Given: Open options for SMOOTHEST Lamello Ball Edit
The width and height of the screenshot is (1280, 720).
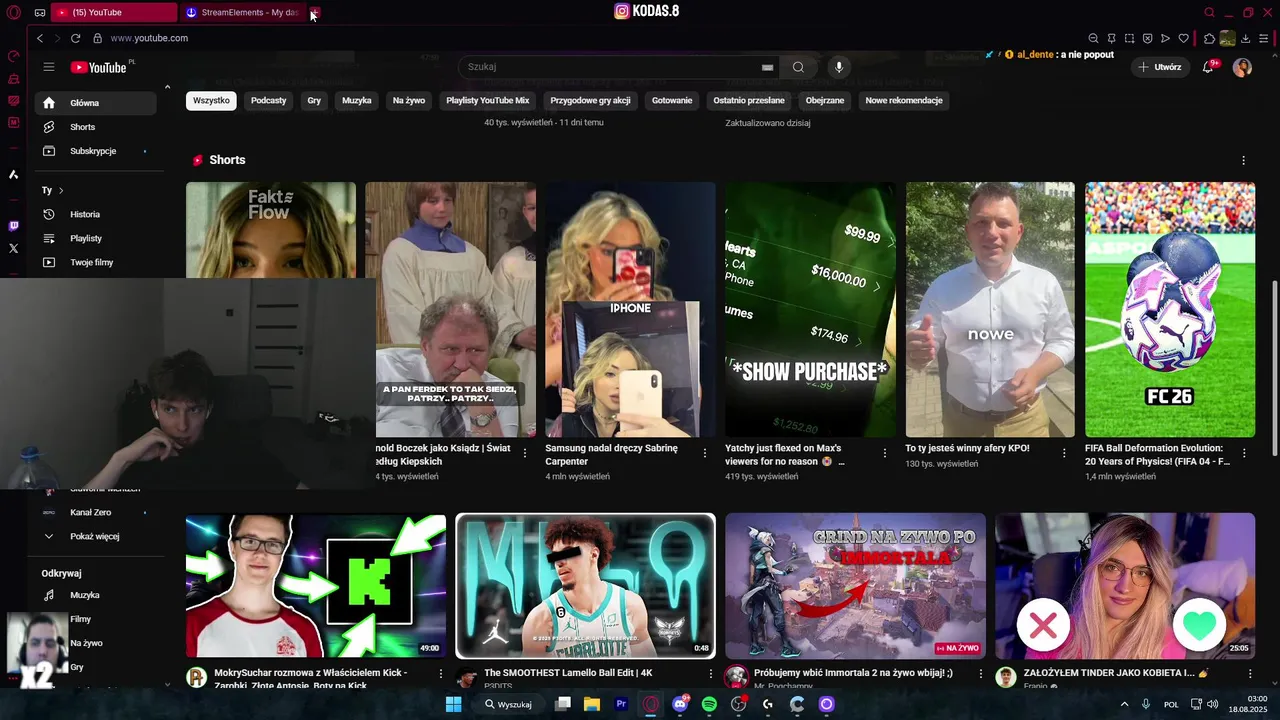Looking at the screenshot, I should coord(710,673).
